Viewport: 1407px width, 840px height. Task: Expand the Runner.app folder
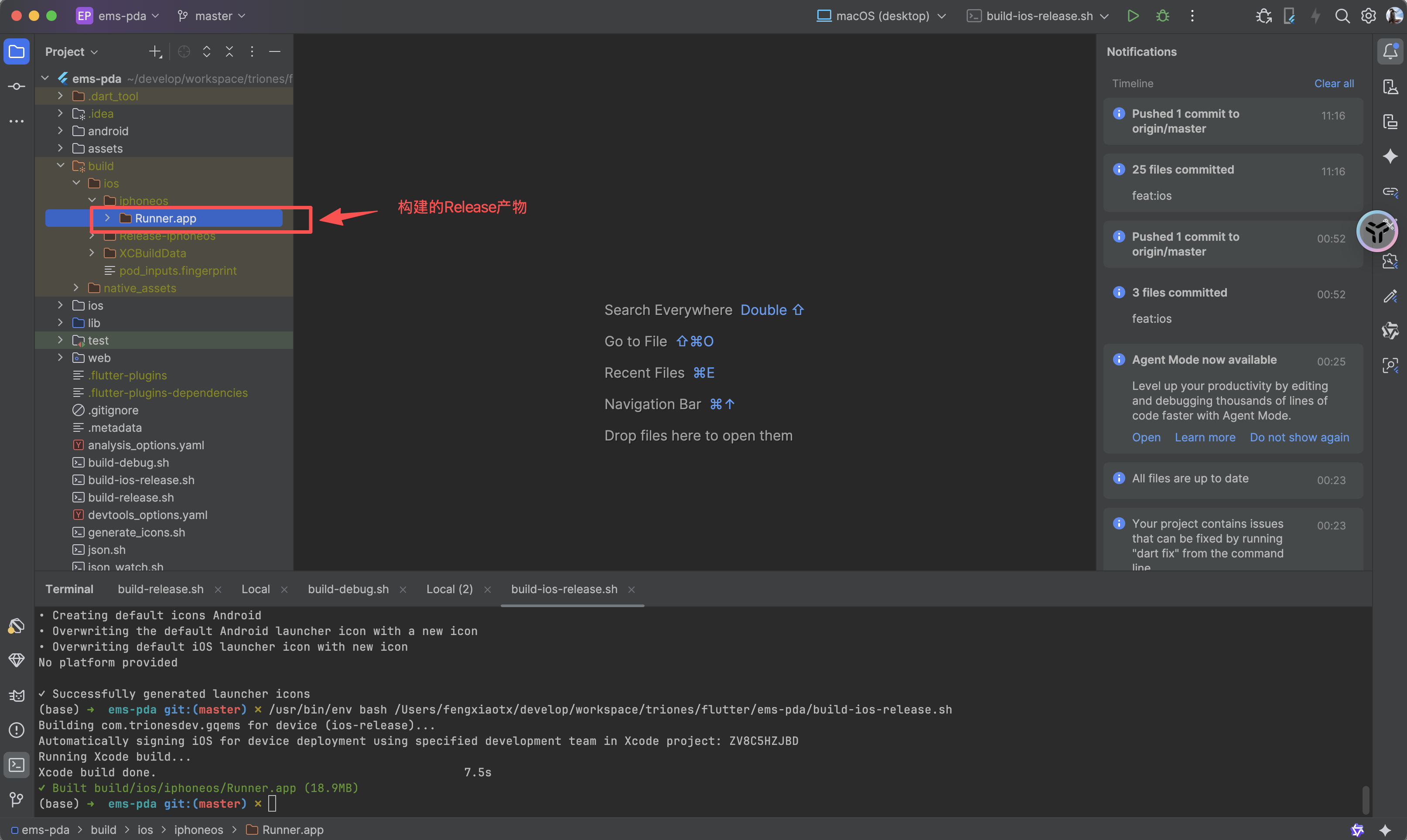point(107,218)
